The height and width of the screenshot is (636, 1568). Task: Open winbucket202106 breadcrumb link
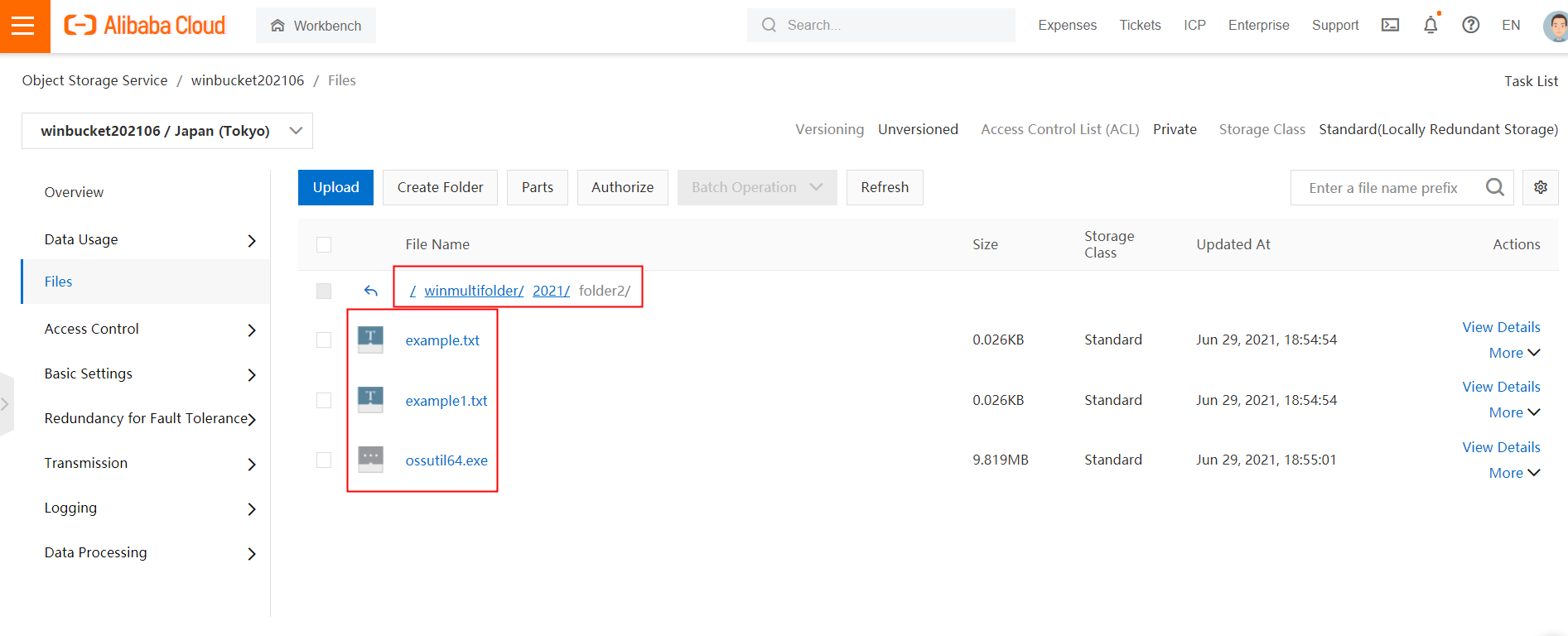[x=248, y=80]
